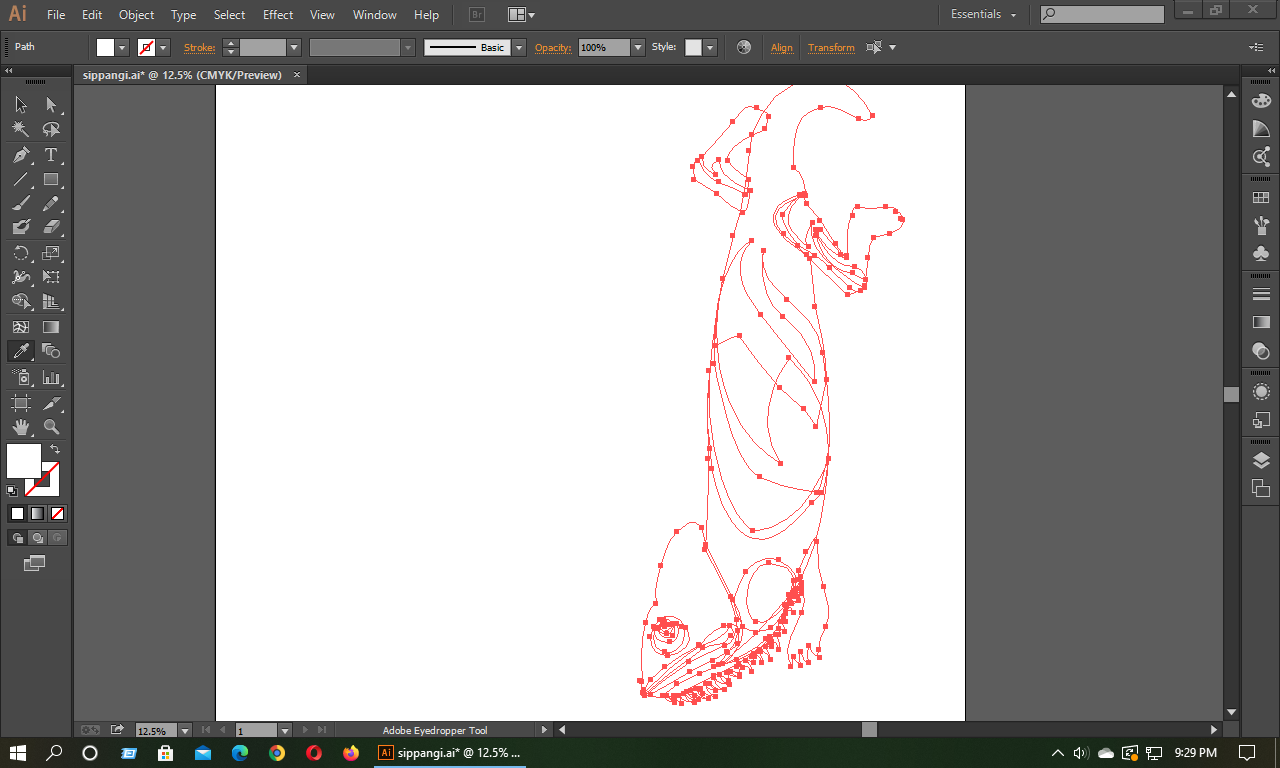Select the Type tool

51,155
